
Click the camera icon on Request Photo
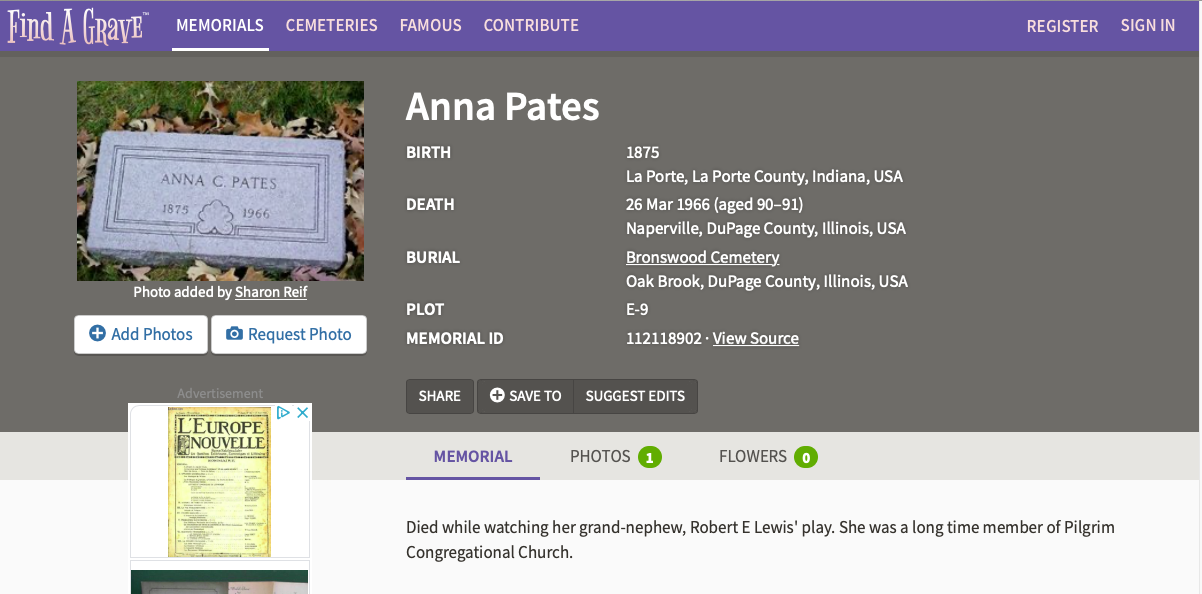tap(234, 334)
